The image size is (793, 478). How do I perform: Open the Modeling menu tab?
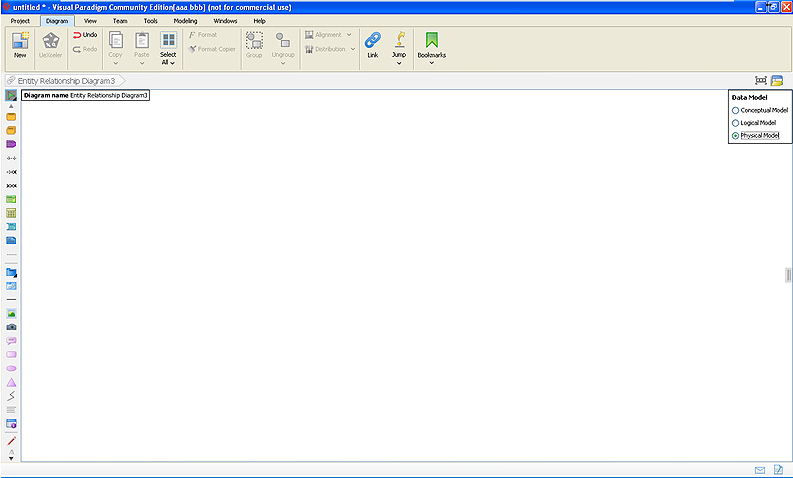coord(185,20)
